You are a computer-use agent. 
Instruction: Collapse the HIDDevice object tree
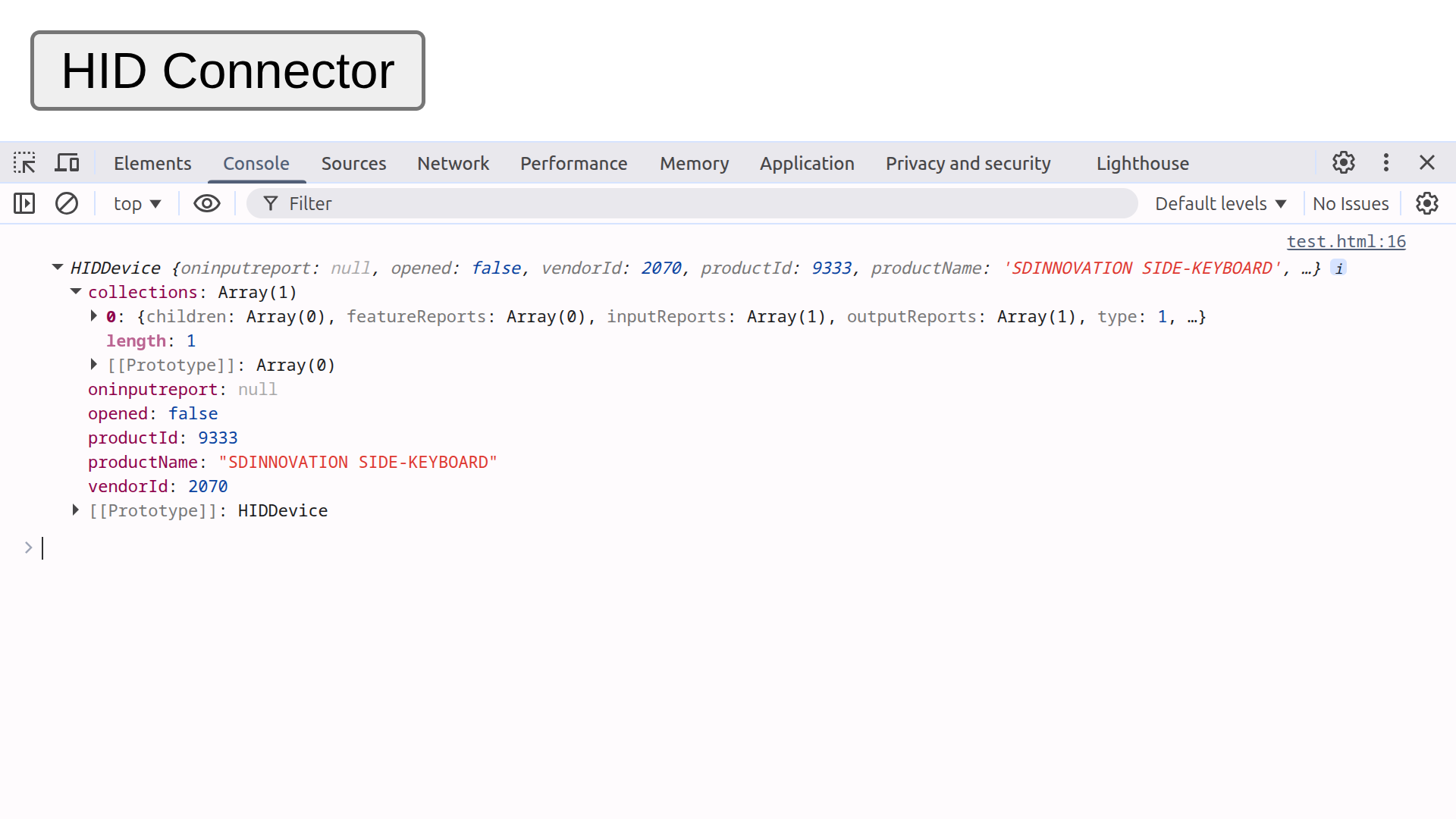pos(58,268)
